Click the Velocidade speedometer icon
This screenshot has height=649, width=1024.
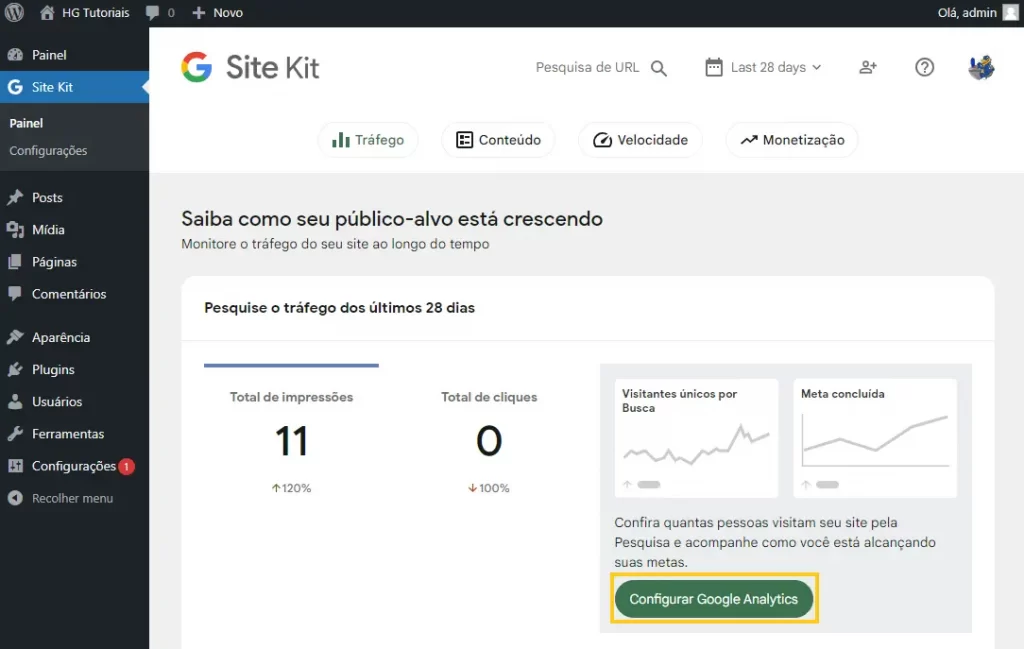602,140
